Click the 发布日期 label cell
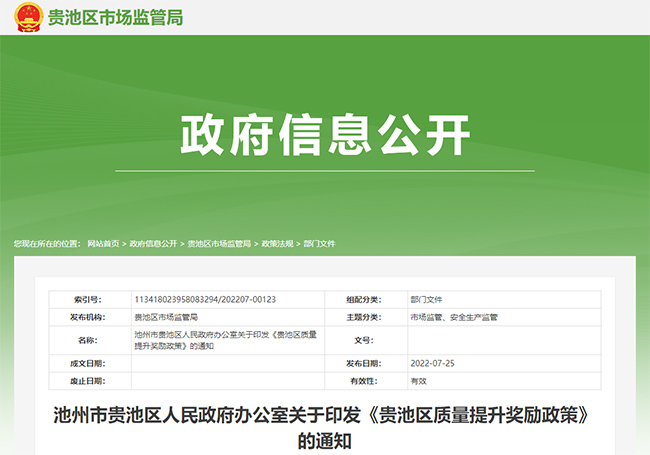 [x=366, y=363]
